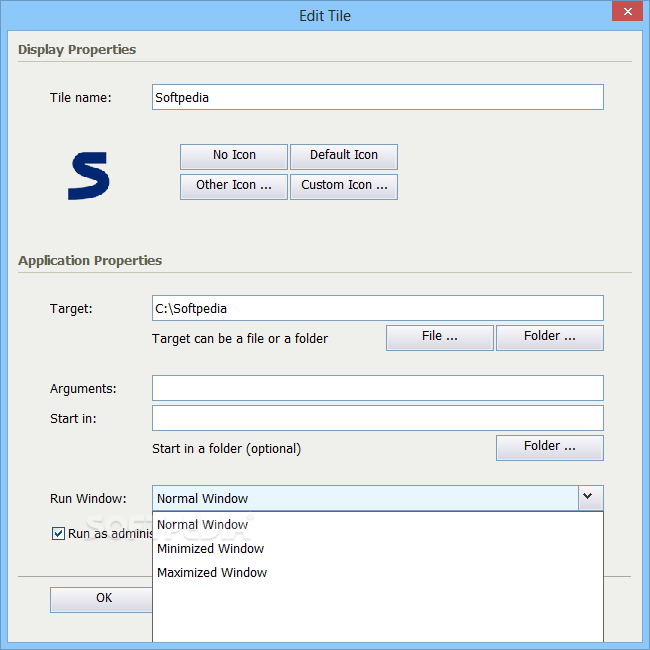650x650 pixels.
Task: Collapse the Run Window dropdown arrow
Action: pyautogui.click(x=590, y=497)
